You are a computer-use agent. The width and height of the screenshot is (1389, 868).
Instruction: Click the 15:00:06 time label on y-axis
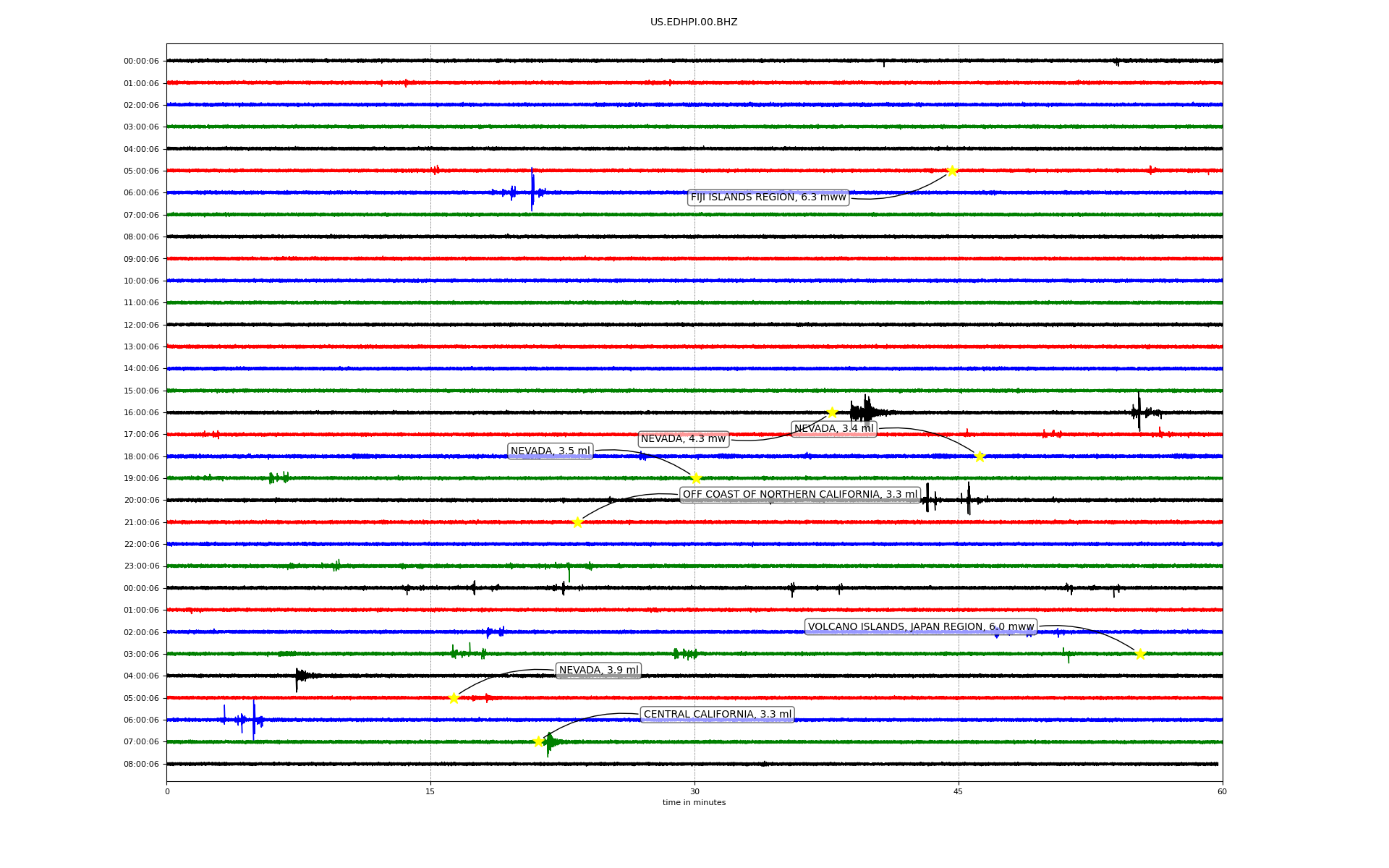tap(141, 391)
